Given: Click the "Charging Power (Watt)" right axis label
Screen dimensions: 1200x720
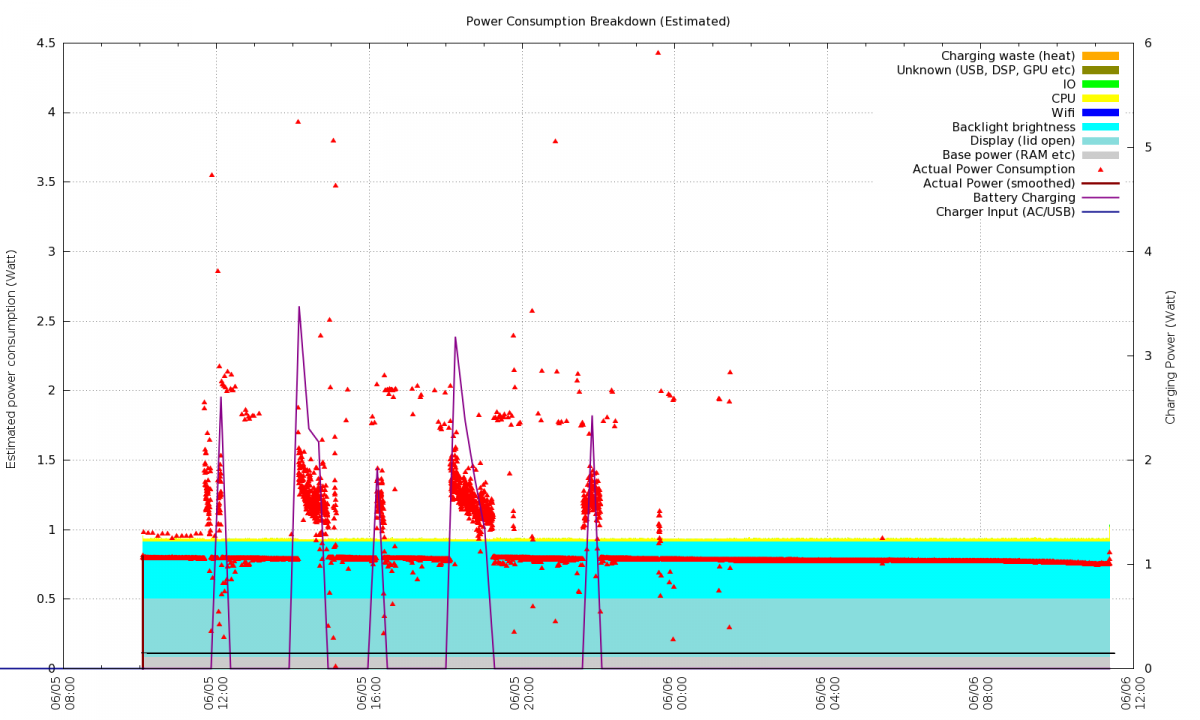Looking at the screenshot, I should point(1171,357).
